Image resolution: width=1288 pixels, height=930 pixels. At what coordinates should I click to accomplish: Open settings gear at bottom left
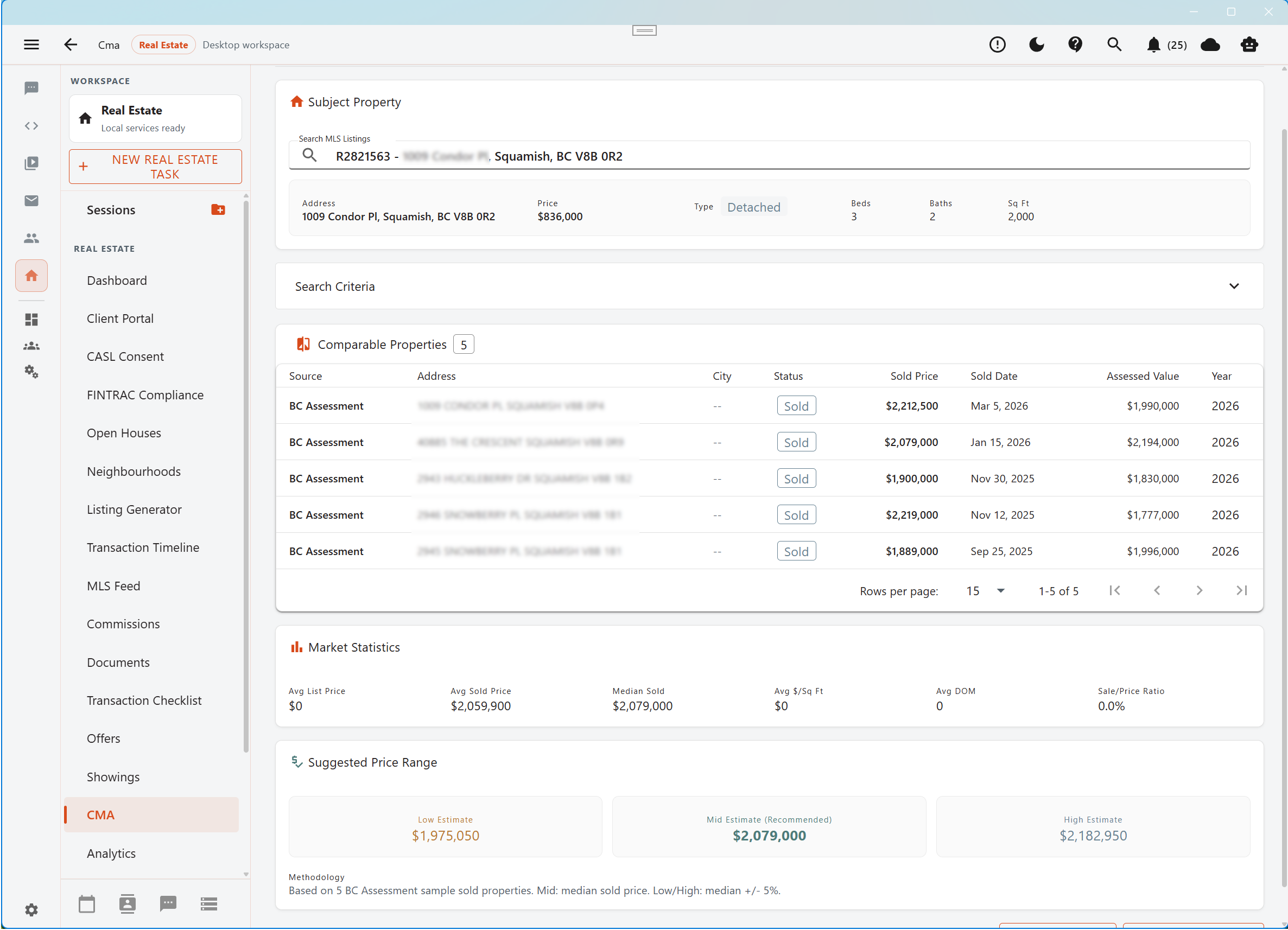click(x=31, y=910)
